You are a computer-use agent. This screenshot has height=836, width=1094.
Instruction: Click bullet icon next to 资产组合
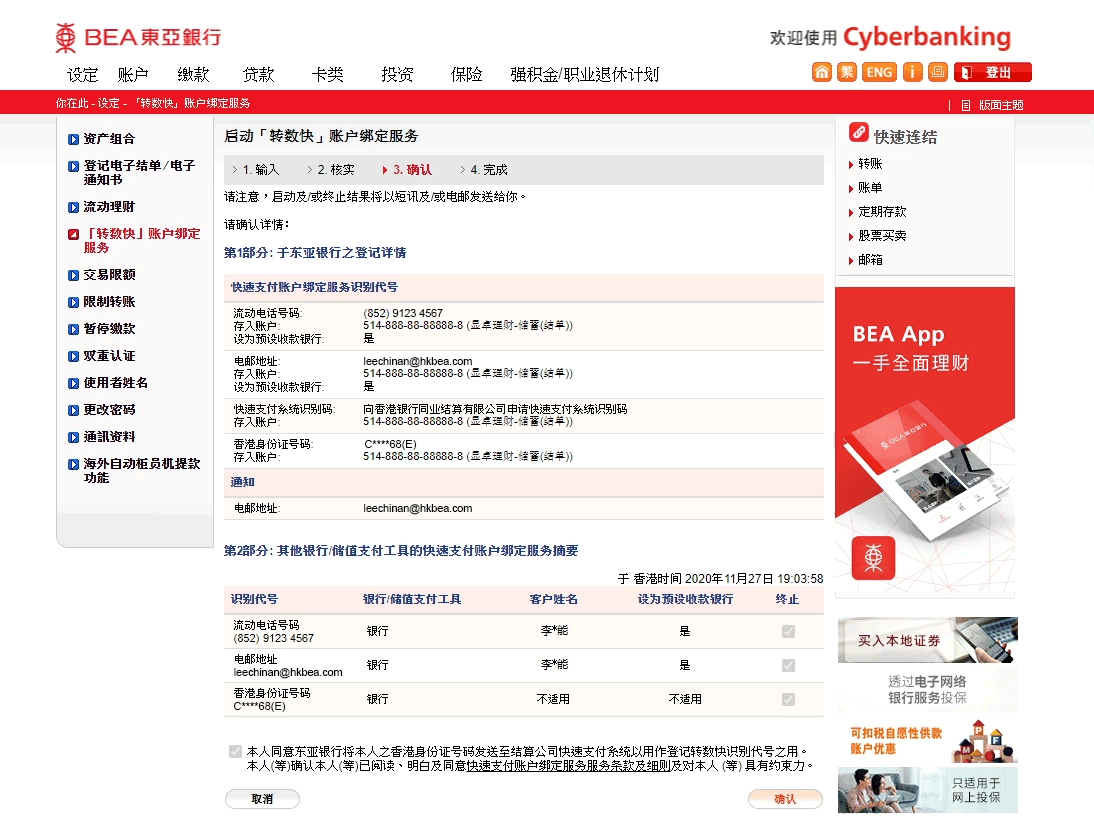pyautogui.click(x=73, y=140)
